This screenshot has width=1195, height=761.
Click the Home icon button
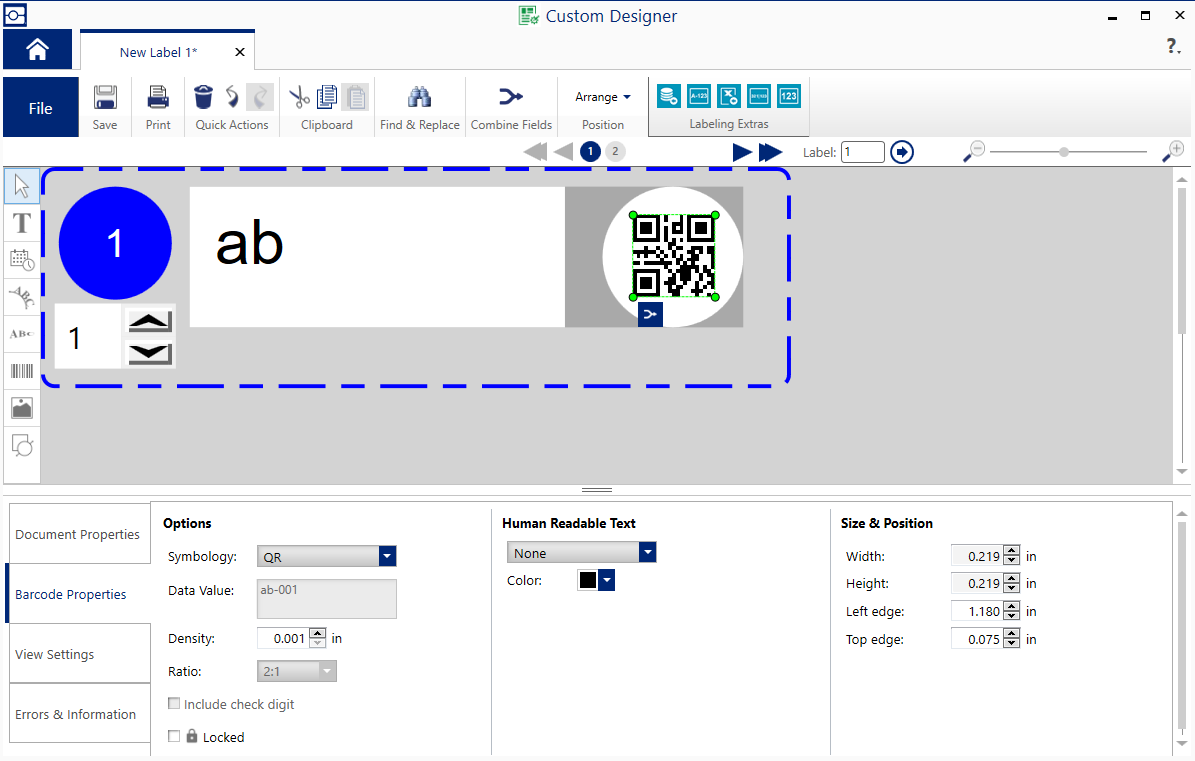[x=37, y=50]
